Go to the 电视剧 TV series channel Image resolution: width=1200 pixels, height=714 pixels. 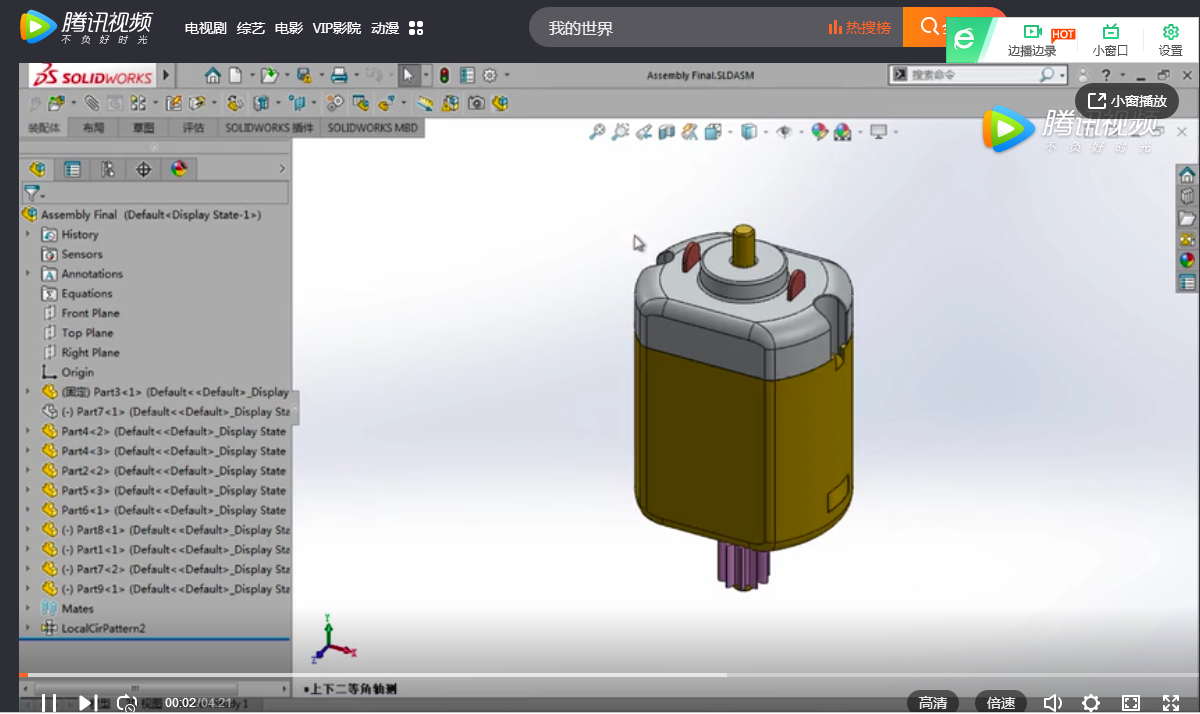pos(206,28)
